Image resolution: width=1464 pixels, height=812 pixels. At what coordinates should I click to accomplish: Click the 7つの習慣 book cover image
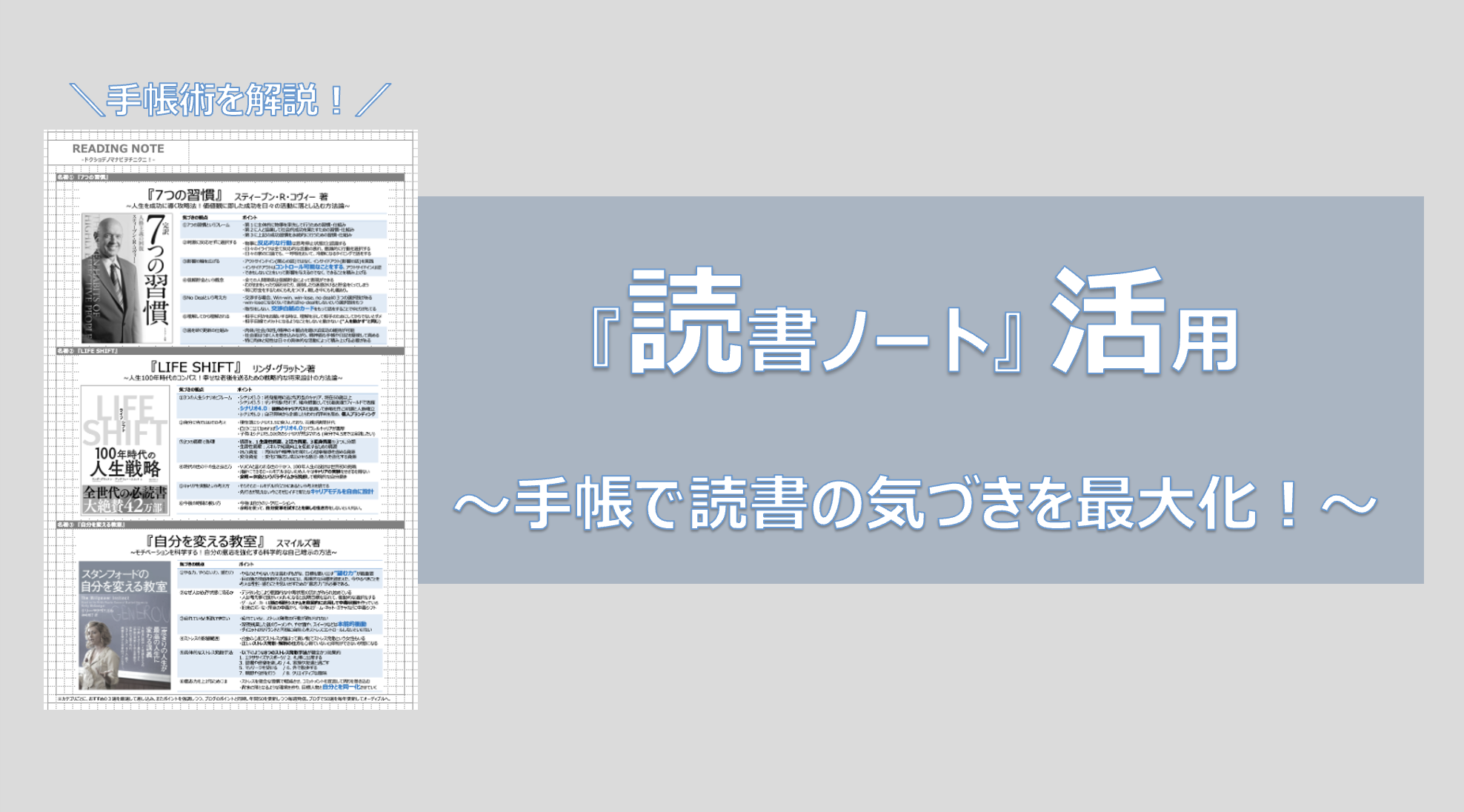pos(127,279)
